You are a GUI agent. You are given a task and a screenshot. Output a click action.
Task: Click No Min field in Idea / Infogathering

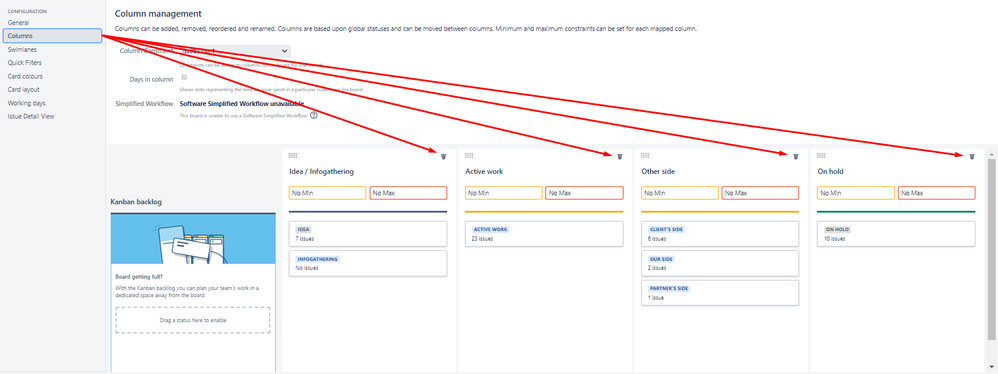coord(328,193)
